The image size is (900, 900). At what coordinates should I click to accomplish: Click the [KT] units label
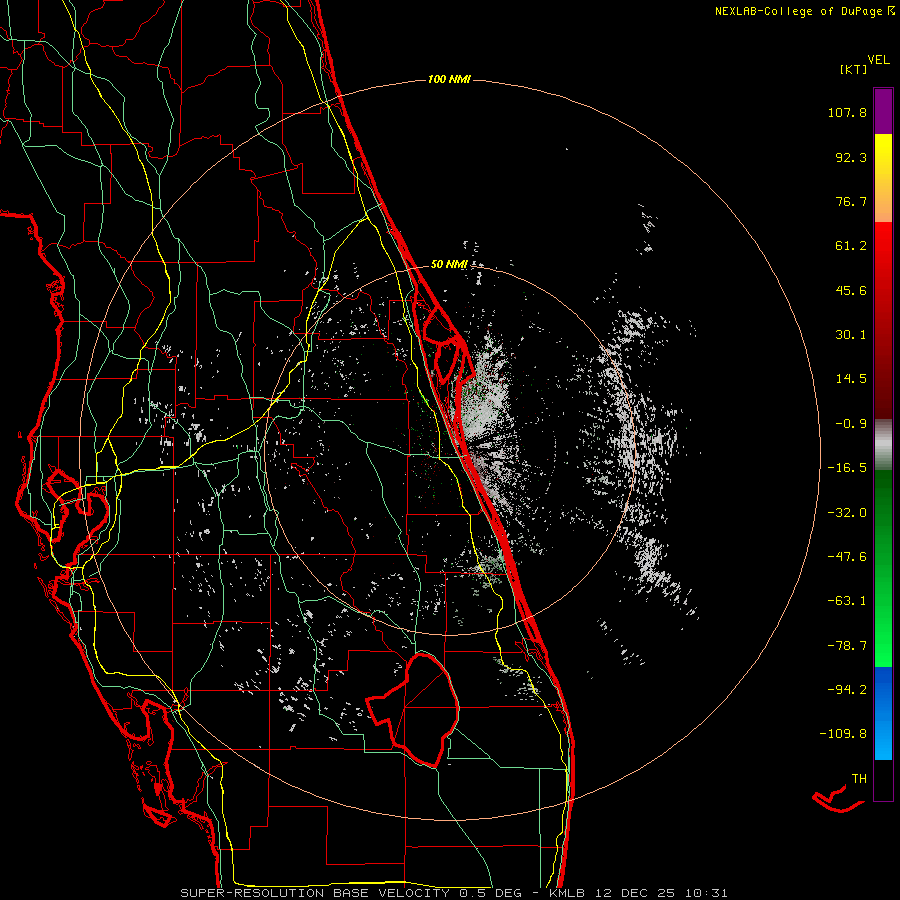[854, 69]
